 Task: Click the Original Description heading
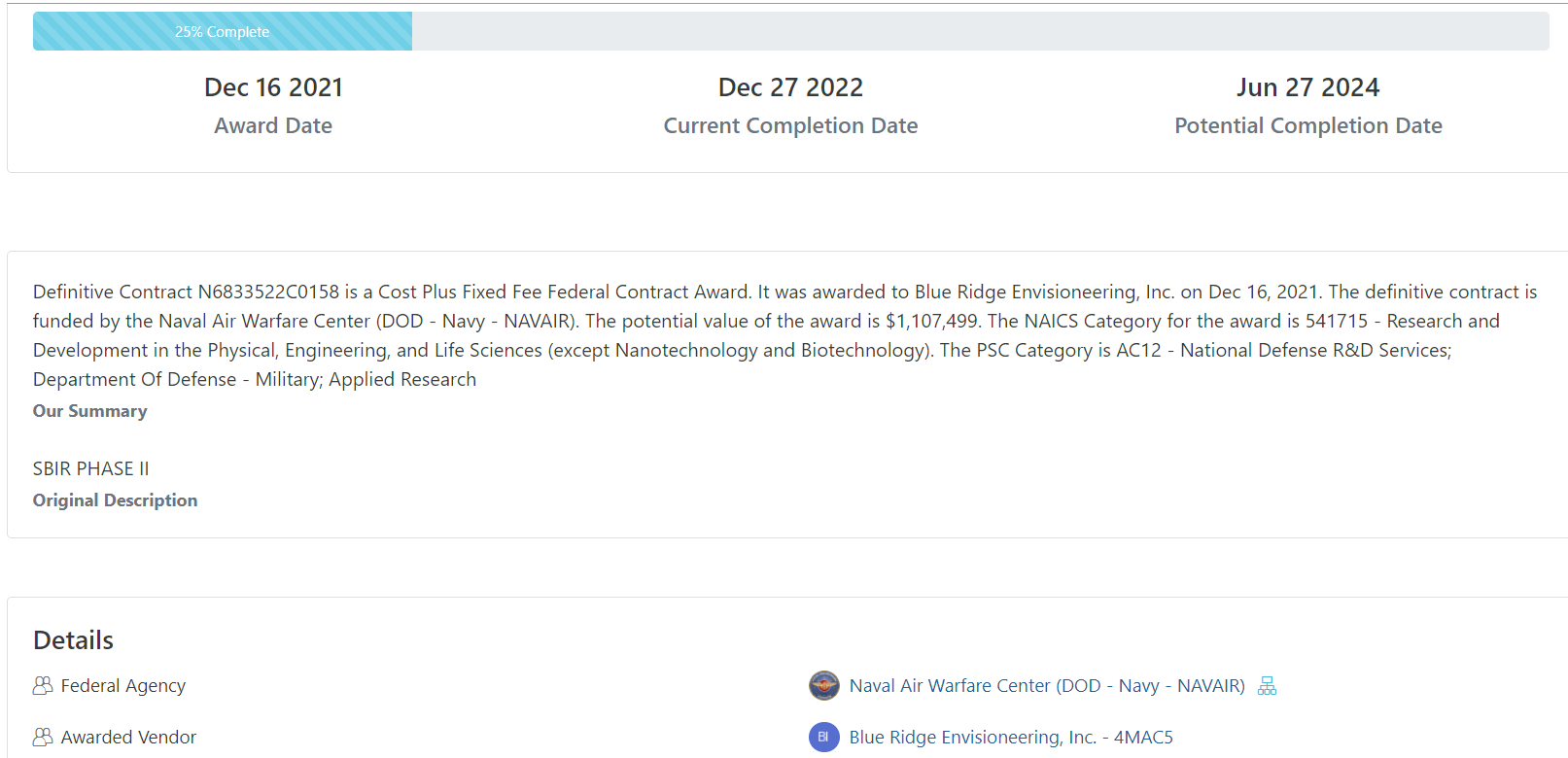coord(115,500)
